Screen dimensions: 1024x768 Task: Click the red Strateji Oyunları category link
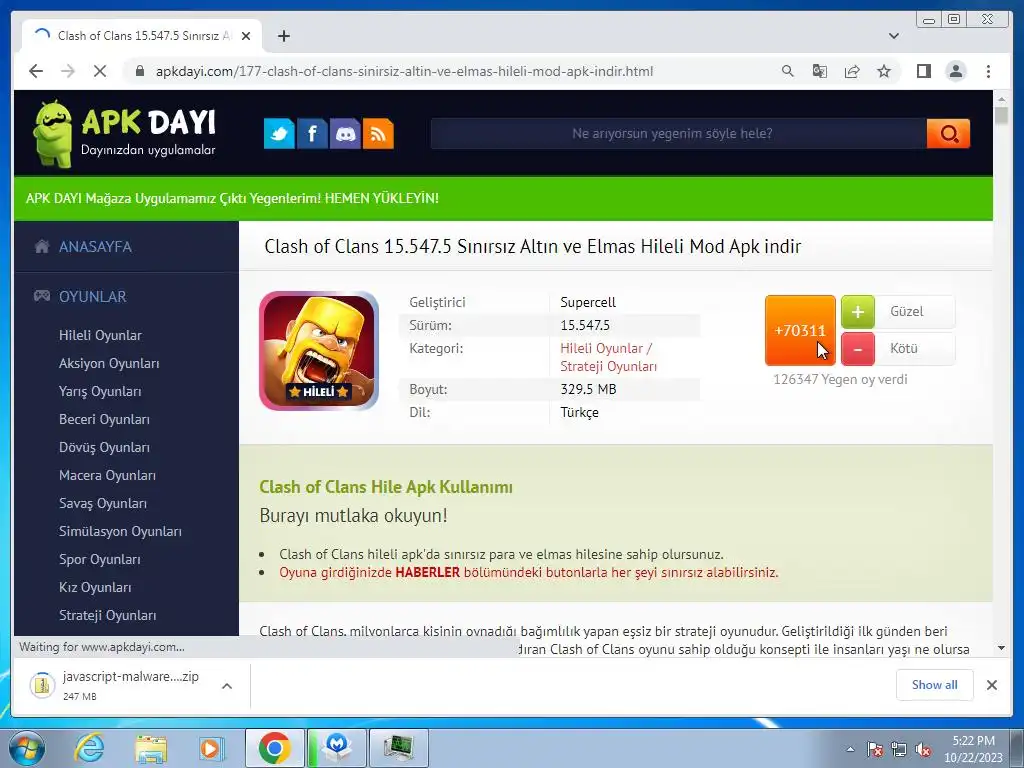click(608, 366)
